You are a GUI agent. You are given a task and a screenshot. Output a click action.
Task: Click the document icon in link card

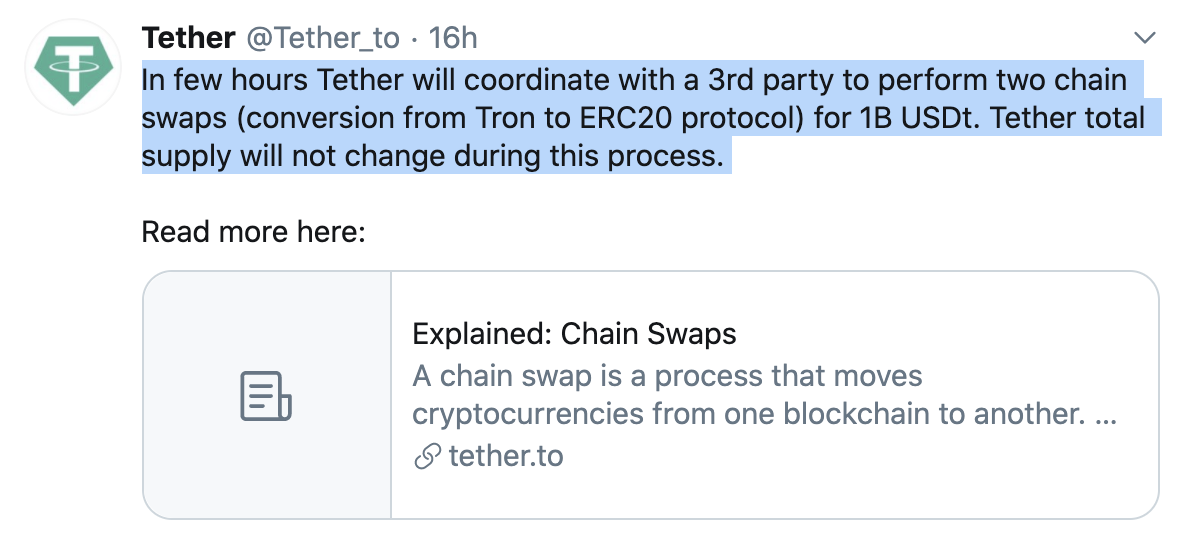click(266, 395)
